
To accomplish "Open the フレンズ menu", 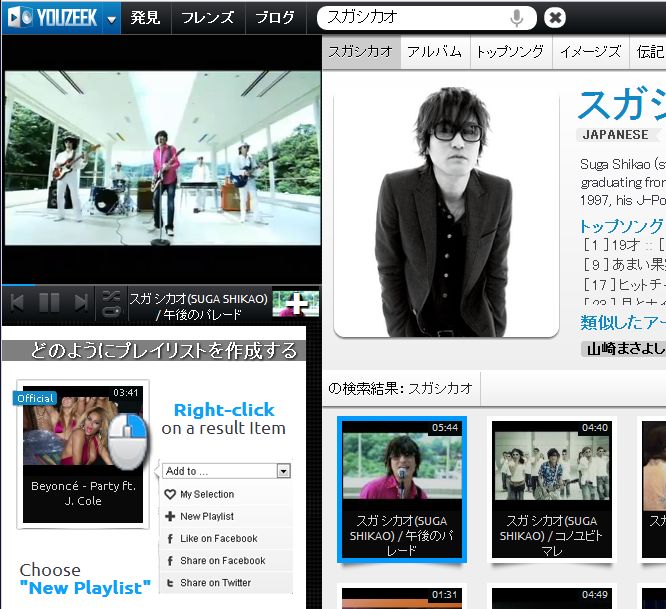I will point(208,18).
